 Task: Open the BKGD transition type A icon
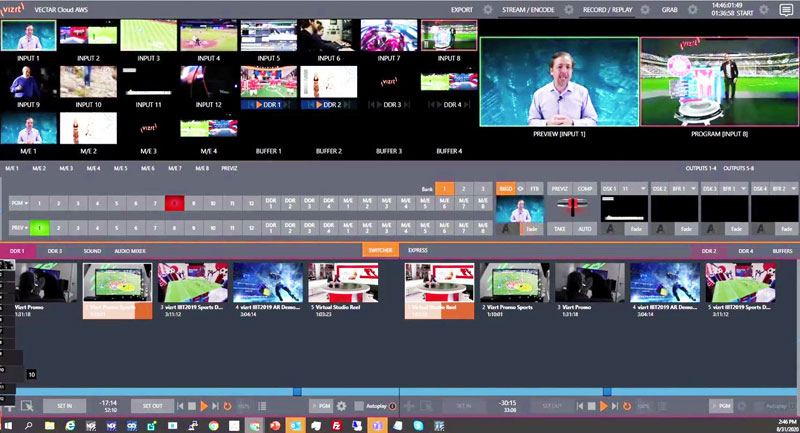tap(506, 229)
